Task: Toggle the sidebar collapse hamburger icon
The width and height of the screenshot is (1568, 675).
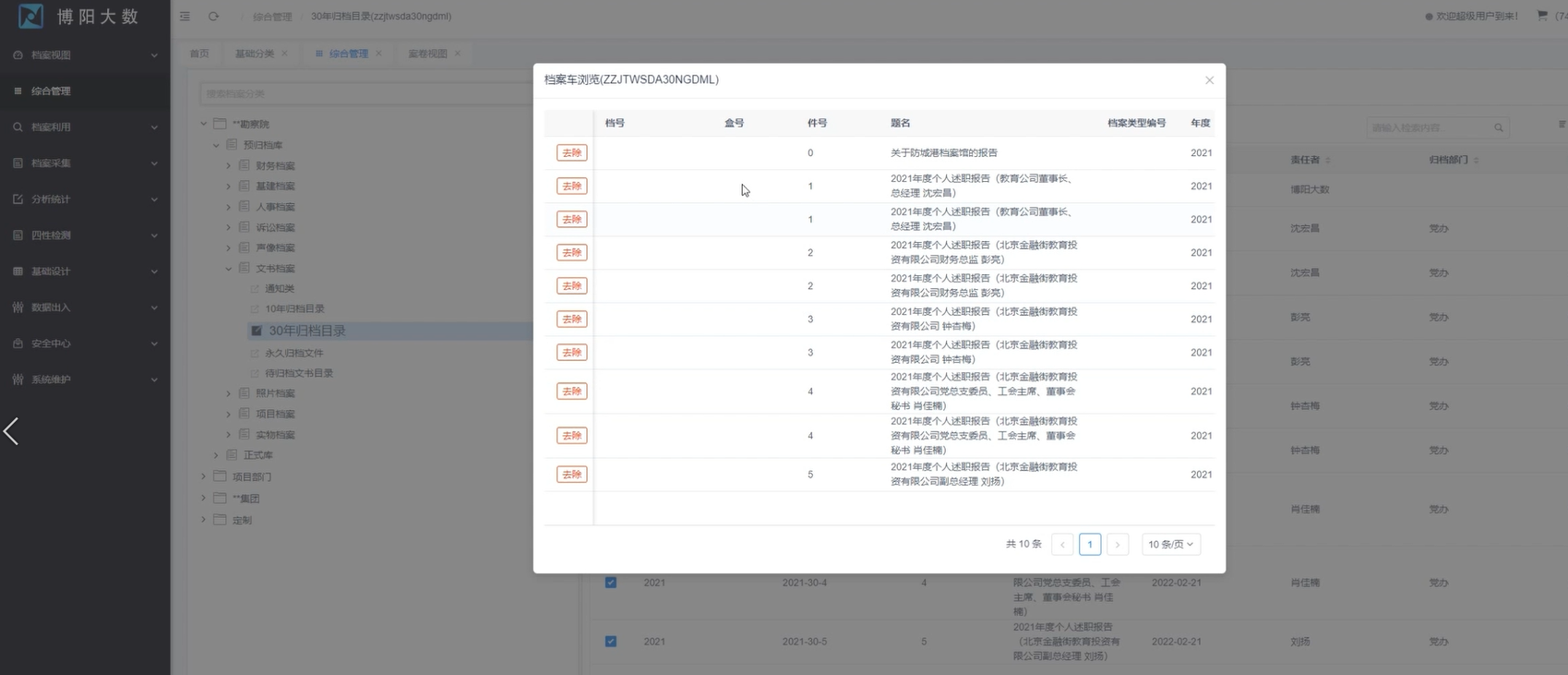Action: click(185, 17)
